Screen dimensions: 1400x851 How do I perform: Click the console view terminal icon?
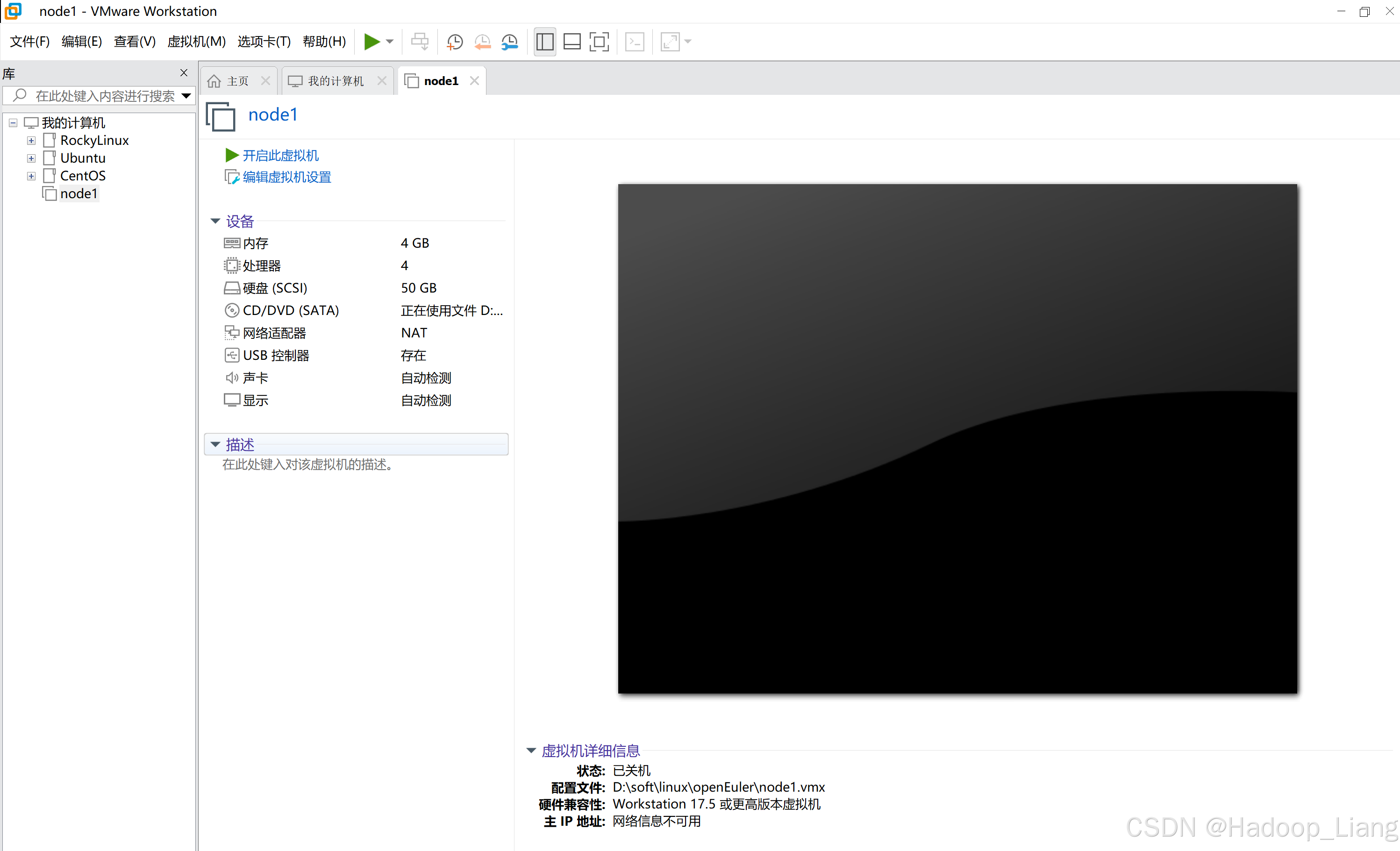tap(634, 42)
